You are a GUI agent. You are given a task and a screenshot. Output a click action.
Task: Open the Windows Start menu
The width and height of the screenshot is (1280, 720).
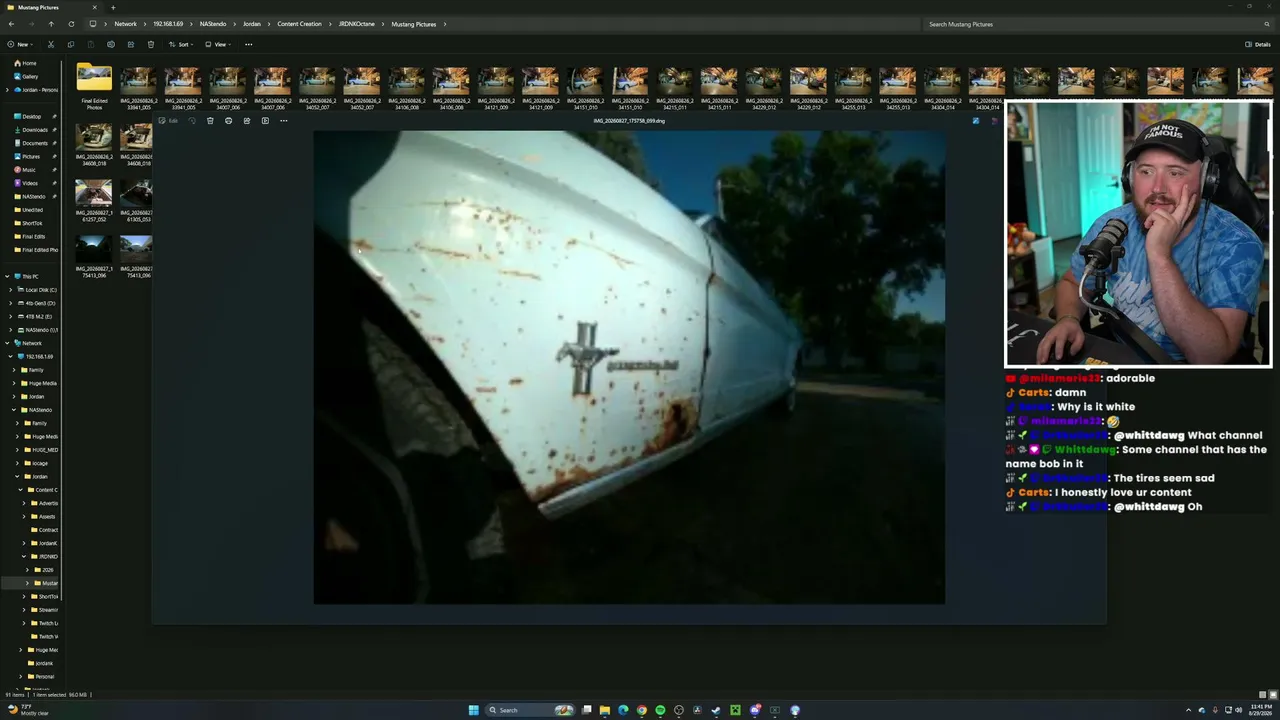pos(473,710)
